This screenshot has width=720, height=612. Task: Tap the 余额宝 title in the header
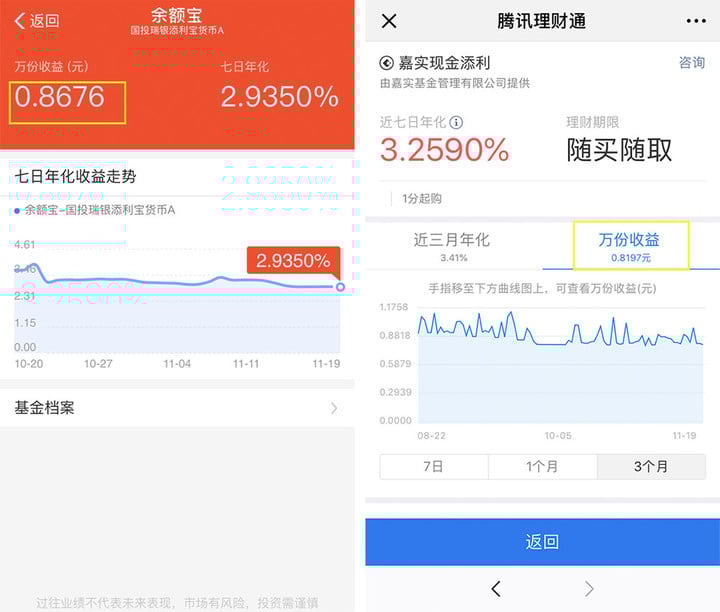(x=177, y=15)
